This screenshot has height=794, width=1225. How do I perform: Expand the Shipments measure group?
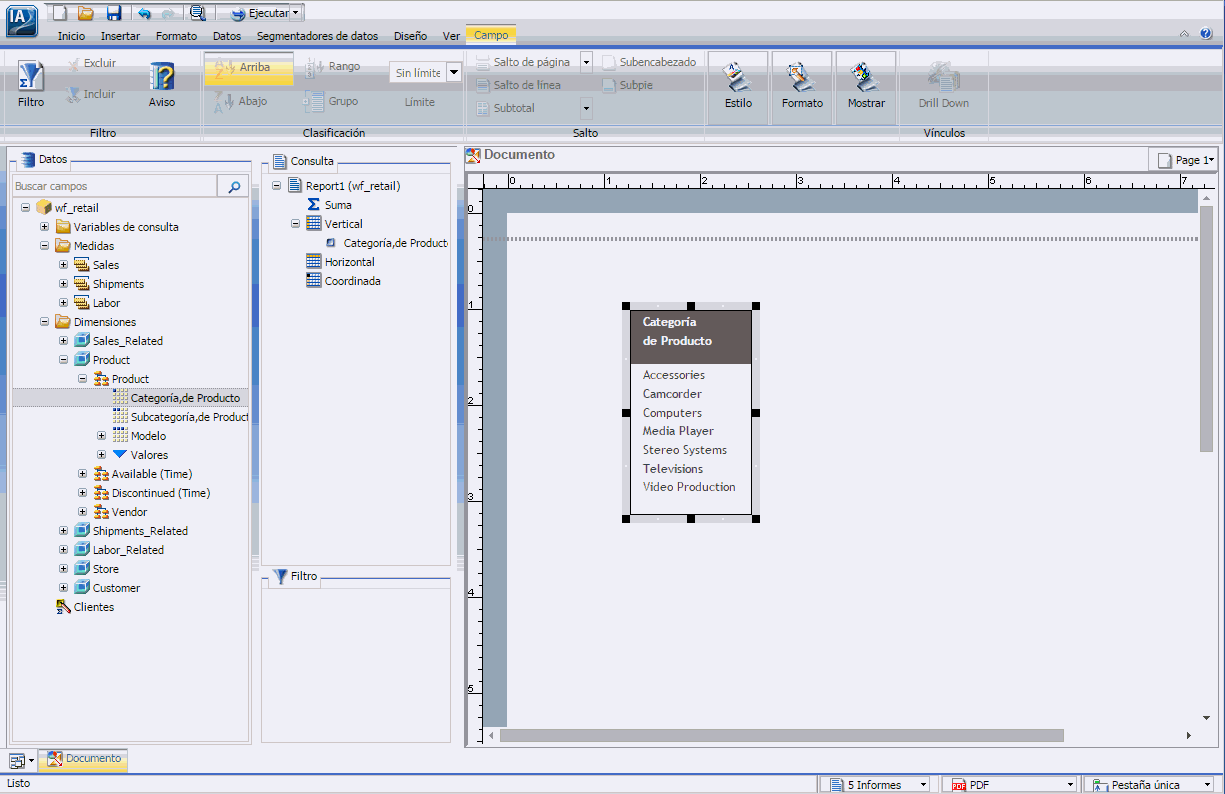click(x=63, y=284)
